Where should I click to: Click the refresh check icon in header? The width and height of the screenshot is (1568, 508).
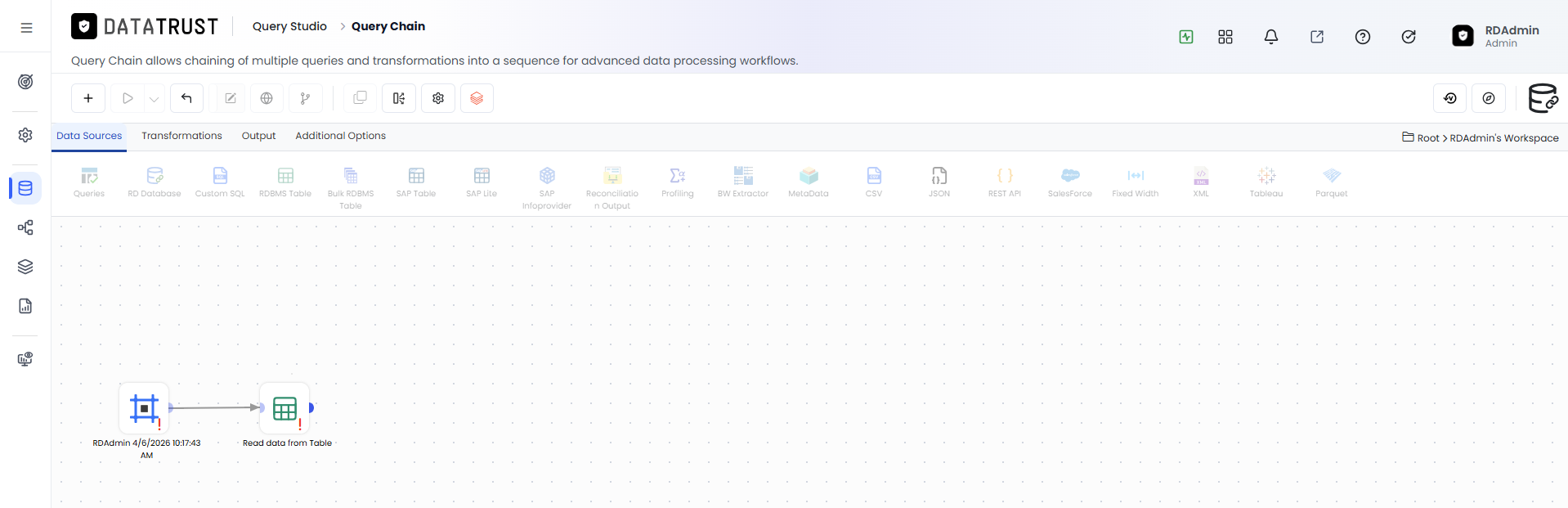pos(1409,37)
